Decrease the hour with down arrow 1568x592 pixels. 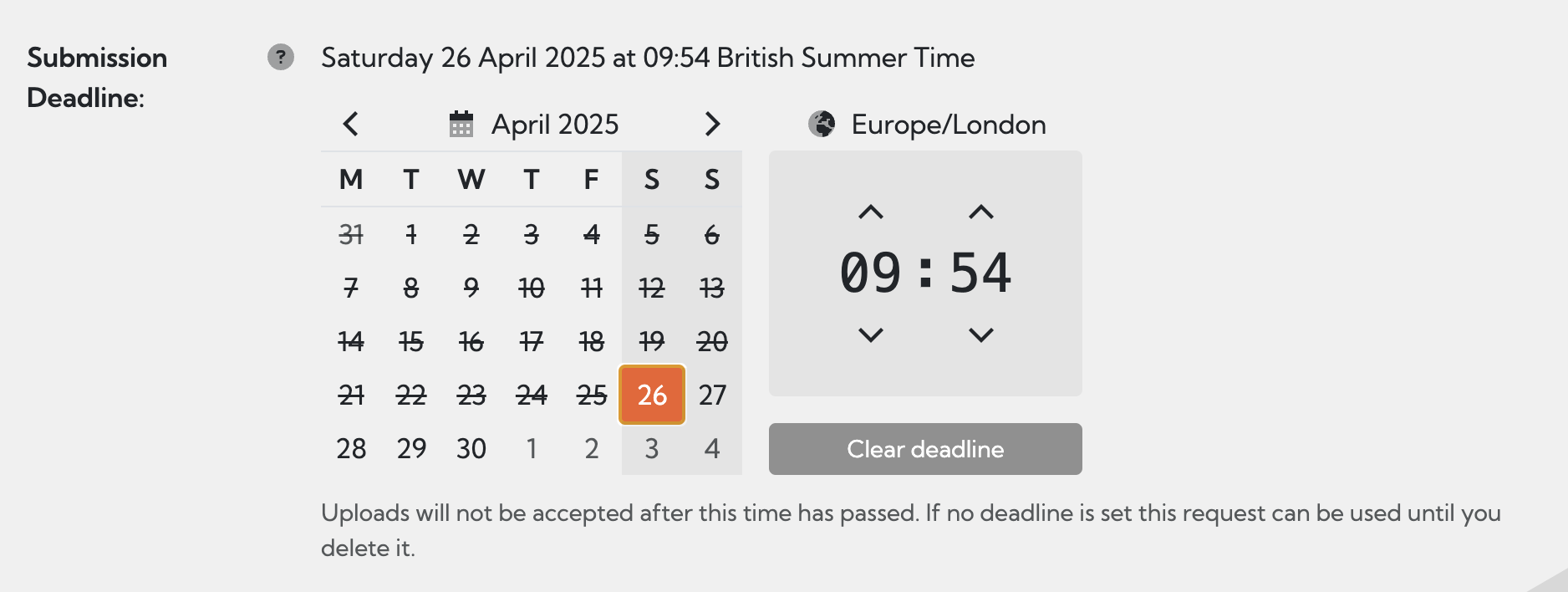871,335
